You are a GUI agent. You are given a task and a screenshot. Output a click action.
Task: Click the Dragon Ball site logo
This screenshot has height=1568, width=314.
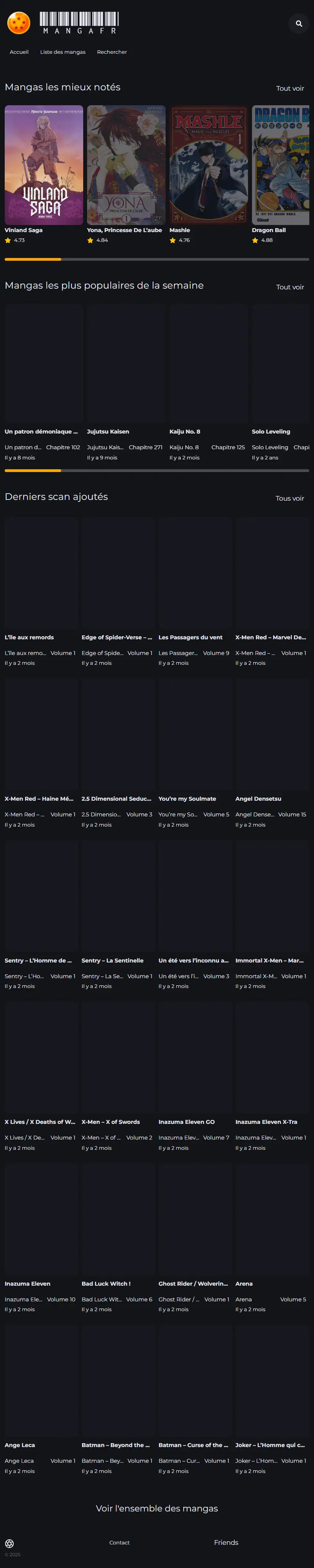pos(19,23)
